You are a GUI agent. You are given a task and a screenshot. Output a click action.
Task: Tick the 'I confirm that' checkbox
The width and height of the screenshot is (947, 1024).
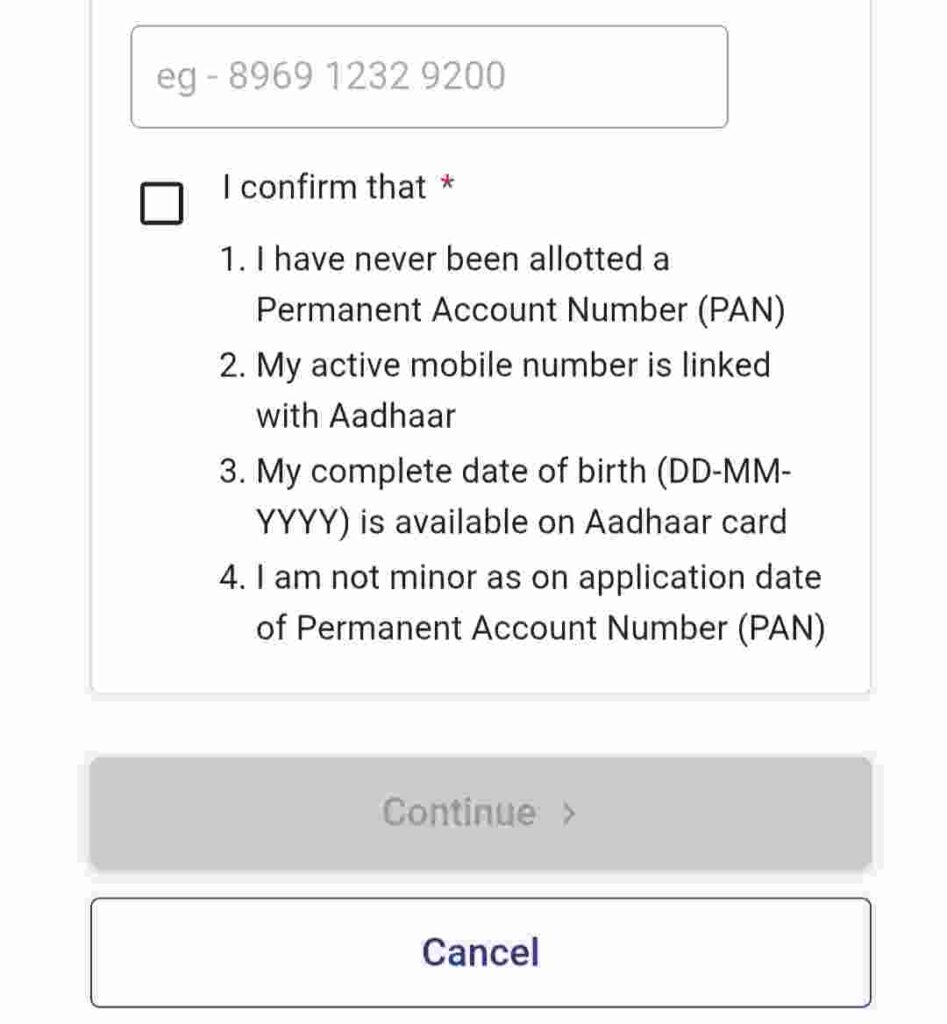point(161,203)
